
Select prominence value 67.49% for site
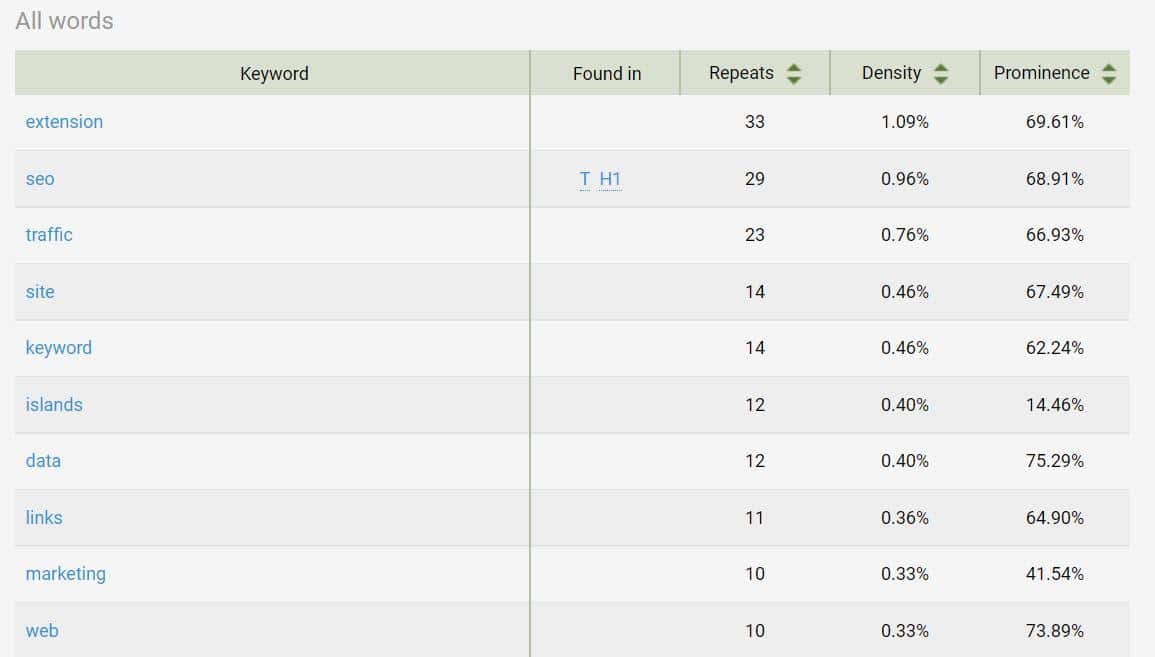pyautogui.click(x=1055, y=292)
